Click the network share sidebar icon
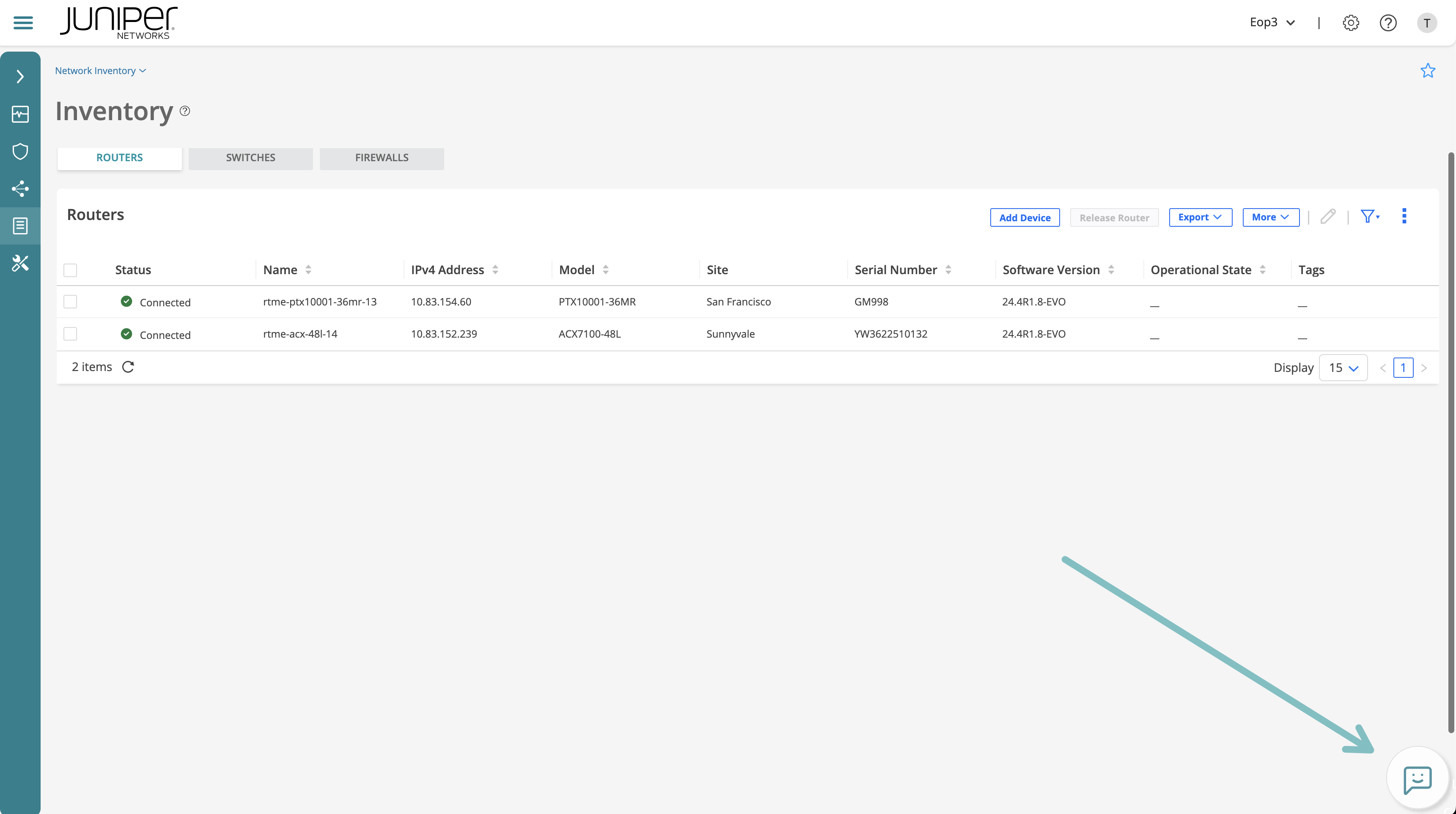This screenshot has height=814, width=1456. coord(20,189)
